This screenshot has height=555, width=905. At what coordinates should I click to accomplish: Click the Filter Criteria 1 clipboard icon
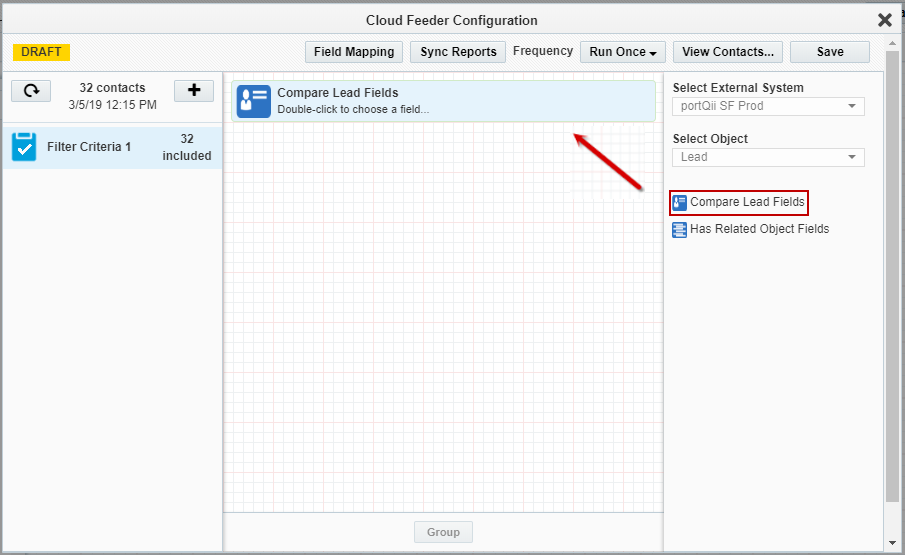24,147
